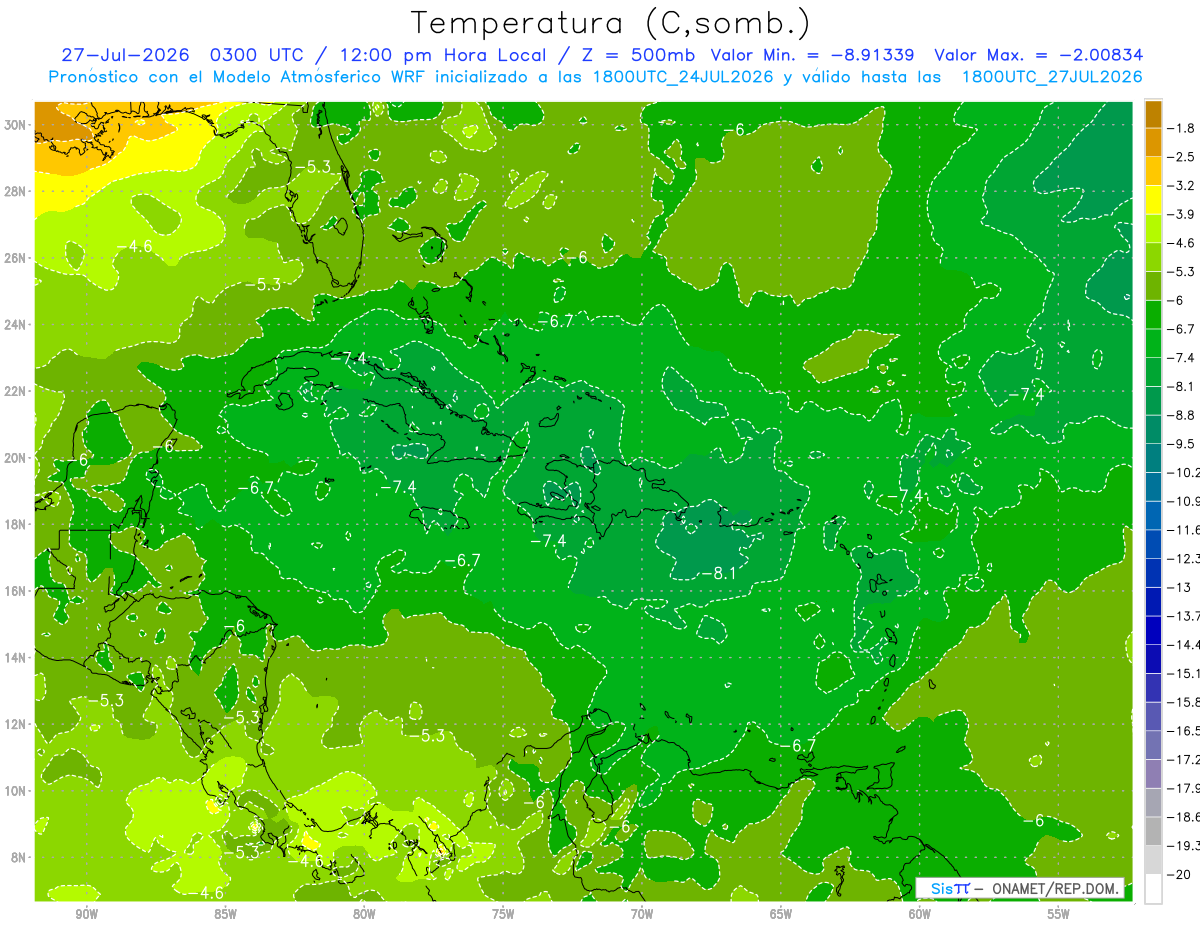Click the '65W' longitude axis label
The width and height of the screenshot is (1200, 927).
(x=781, y=914)
